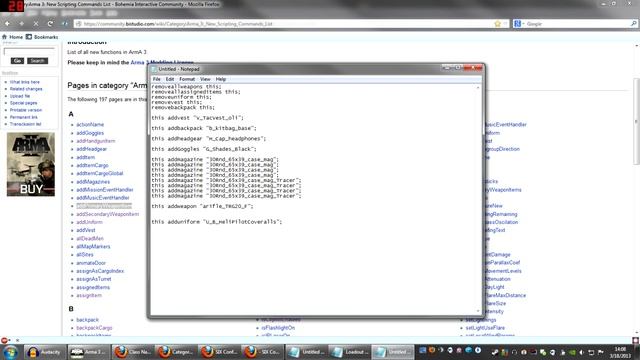Click the Google search input field

pos(578,24)
